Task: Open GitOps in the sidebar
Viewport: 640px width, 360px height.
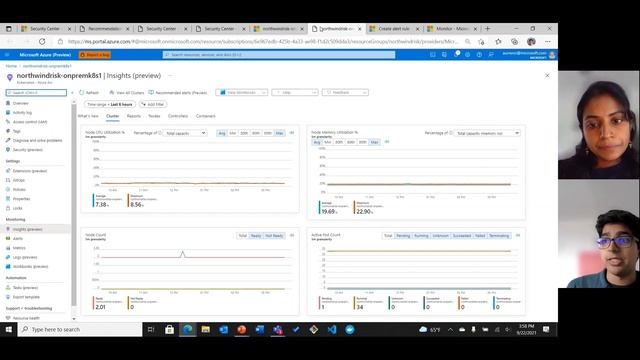Action: pos(19,180)
